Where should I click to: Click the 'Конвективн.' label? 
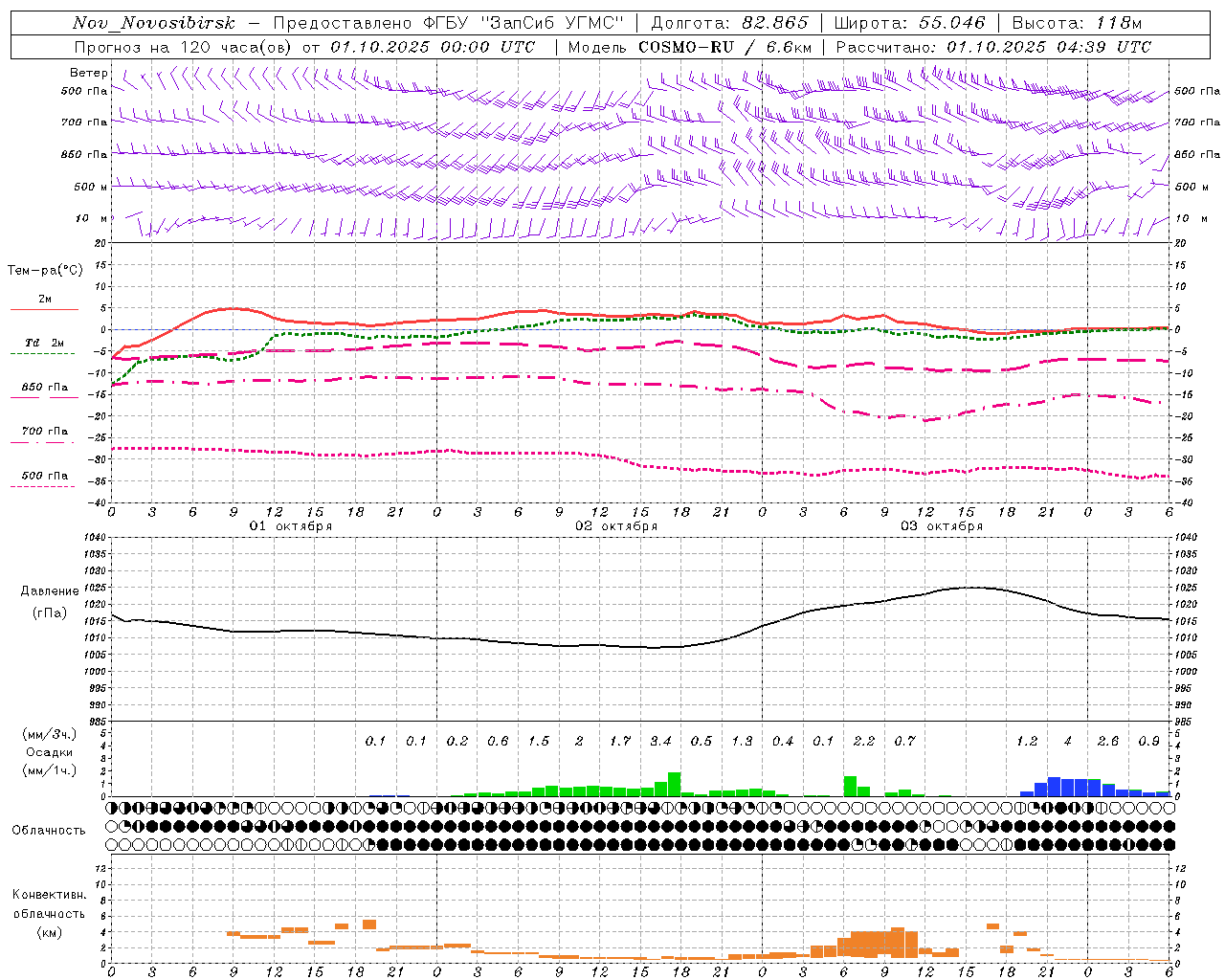49,895
